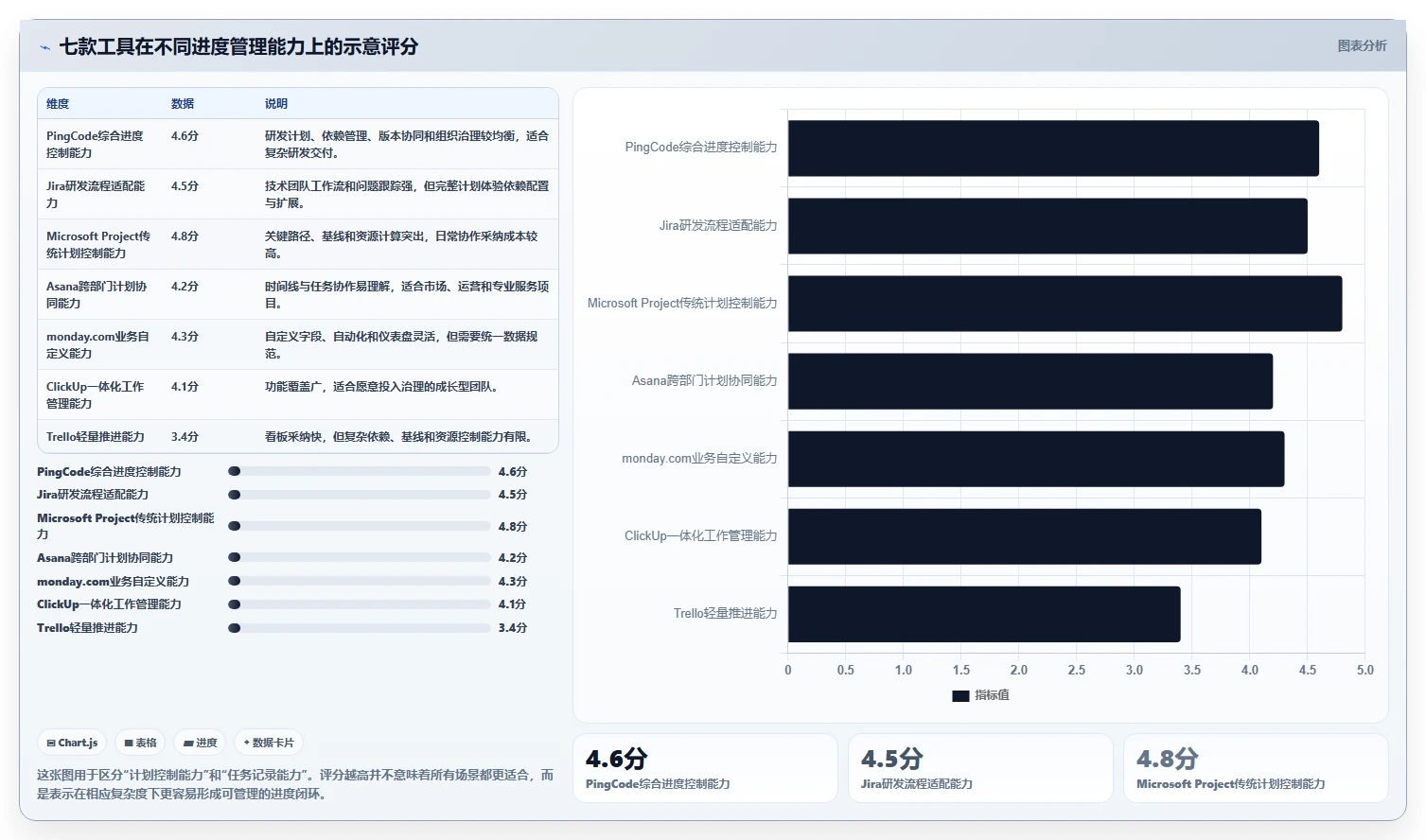Image resolution: width=1426 pixels, height=840 pixels.
Task: Select the 数据卡片 tag chip
Action: pyautogui.click(x=269, y=743)
